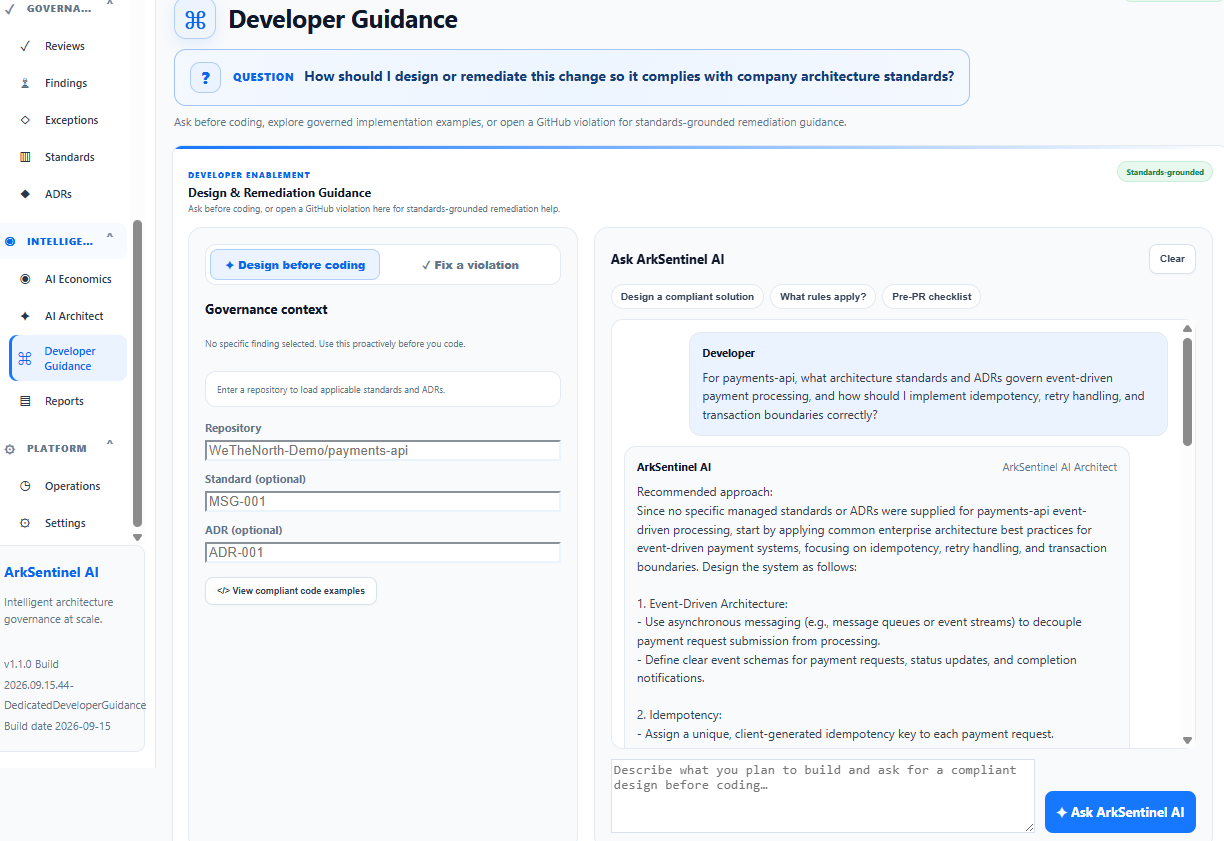Image resolution: width=1224 pixels, height=841 pixels.
Task: Click the Platform section gear icon
Action: click(x=10, y=449)
